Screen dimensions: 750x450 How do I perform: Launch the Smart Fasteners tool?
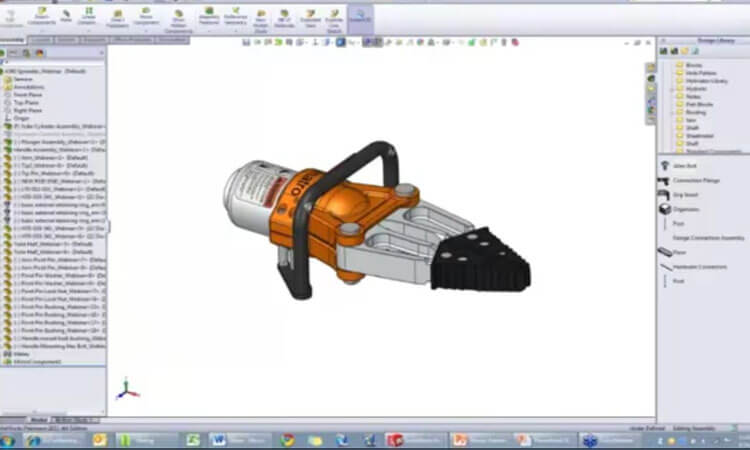(x=117, y=18)
